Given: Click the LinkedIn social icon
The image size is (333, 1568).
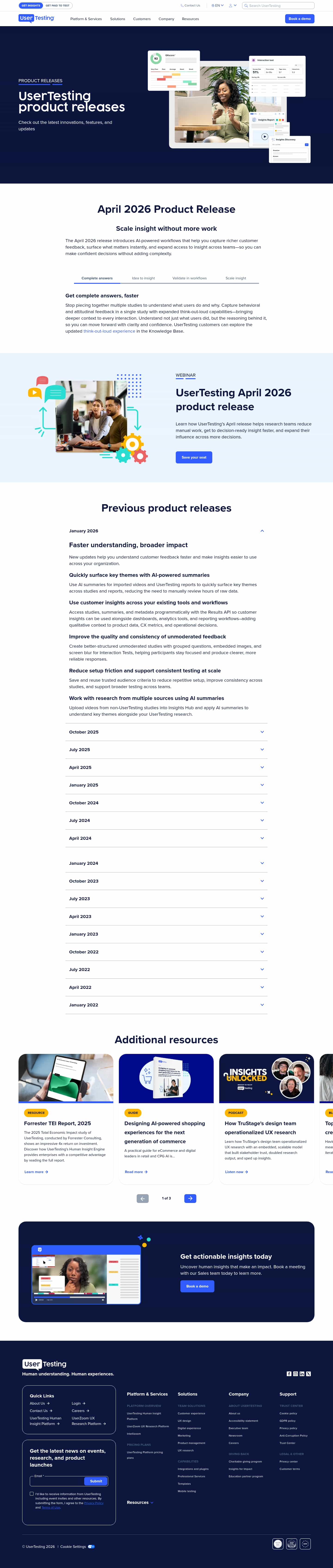Looking at the screenshot, I should pyautogui.click(x=302, y=1374).
